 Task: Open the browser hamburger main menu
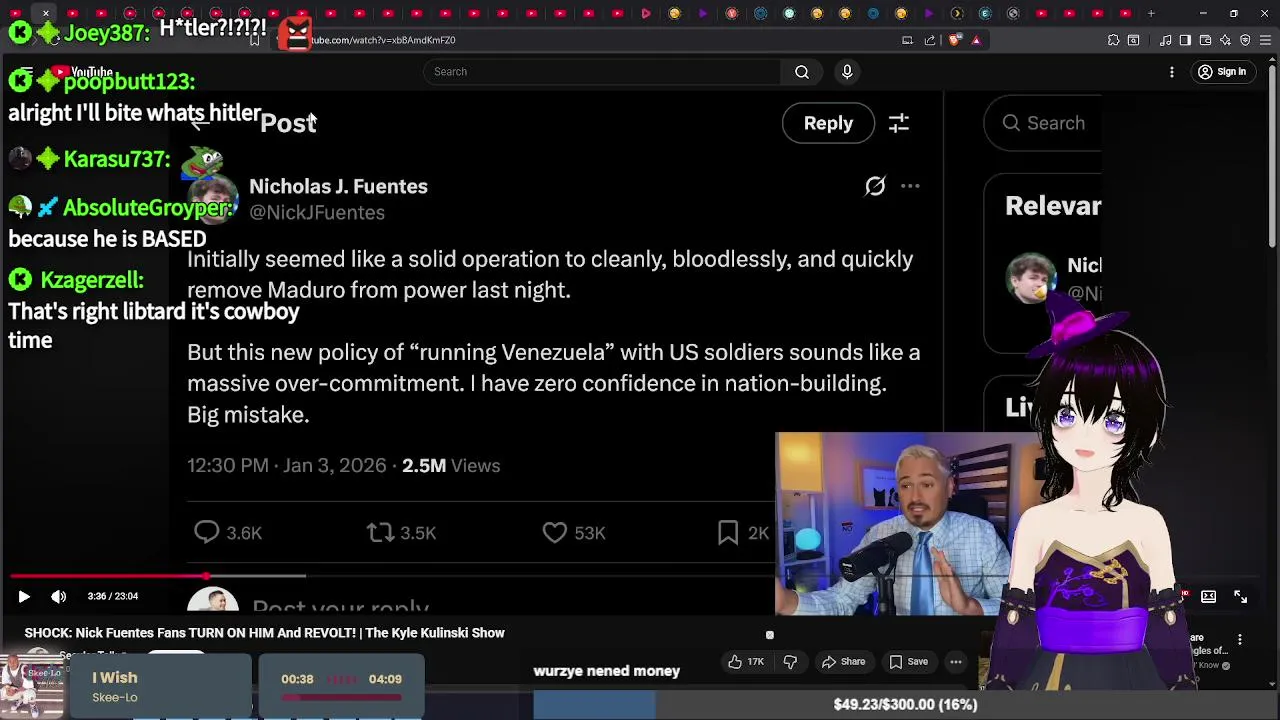(x=1266, y=40)
